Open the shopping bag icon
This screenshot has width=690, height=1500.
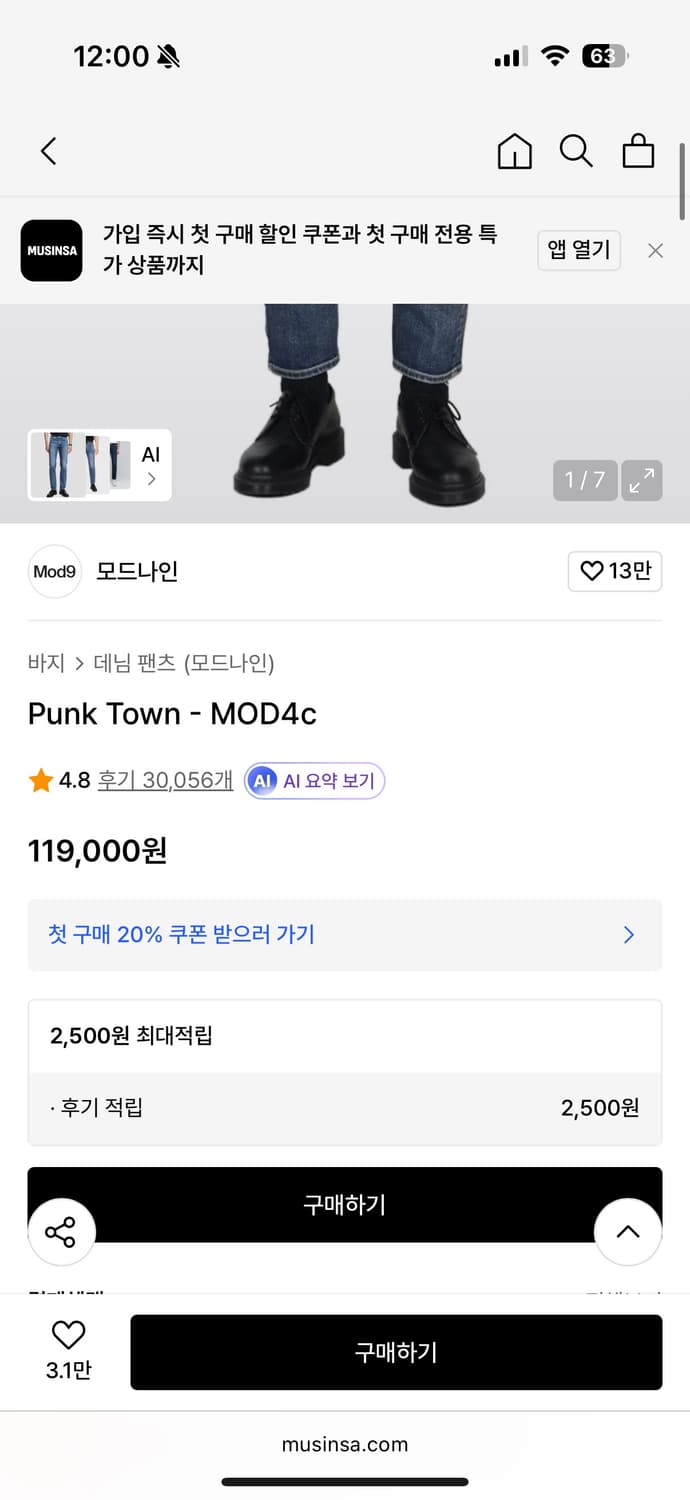coord(638,151)
